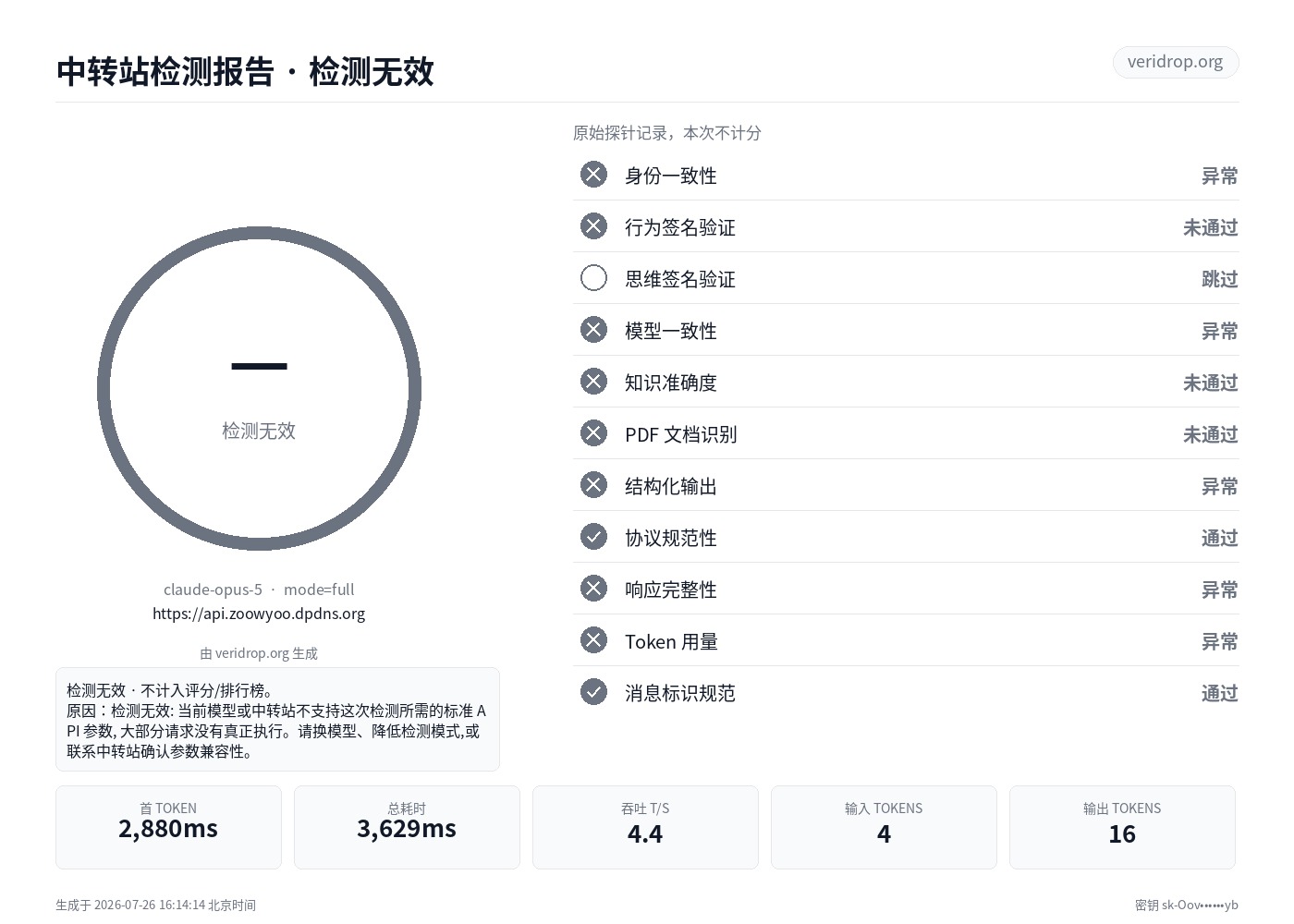Viewport: 1294px width, 924px height.
Task: Open the veridrop.org badge at top right
Action: 1175,62
